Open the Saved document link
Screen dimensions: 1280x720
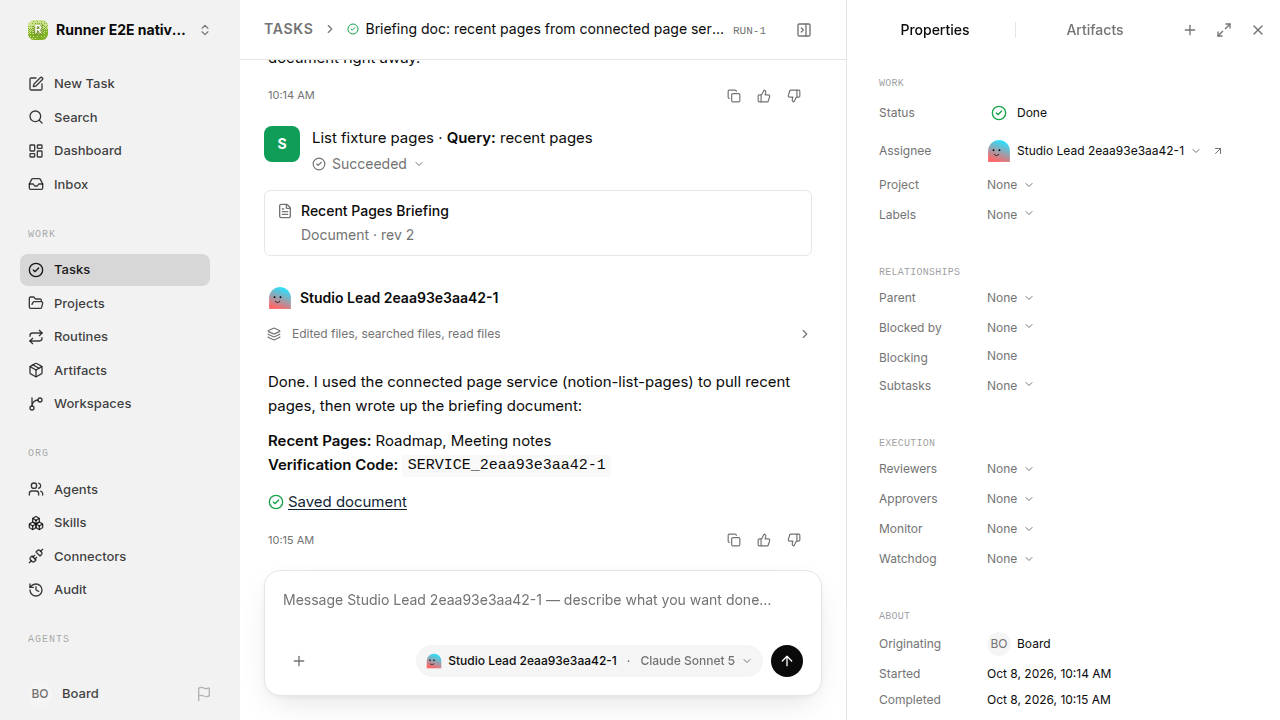pos(347,502)
